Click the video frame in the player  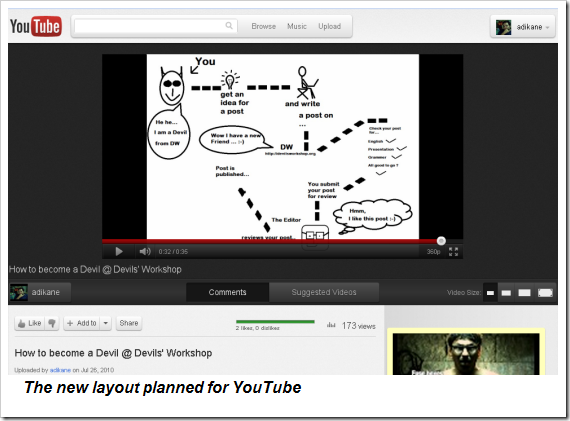pyautogui.click(x=282, y=147)
